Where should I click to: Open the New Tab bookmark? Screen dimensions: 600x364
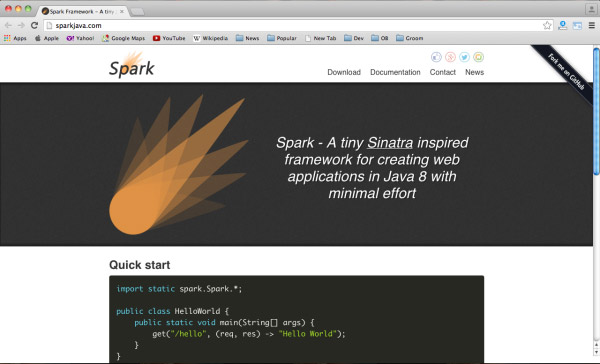321,38
